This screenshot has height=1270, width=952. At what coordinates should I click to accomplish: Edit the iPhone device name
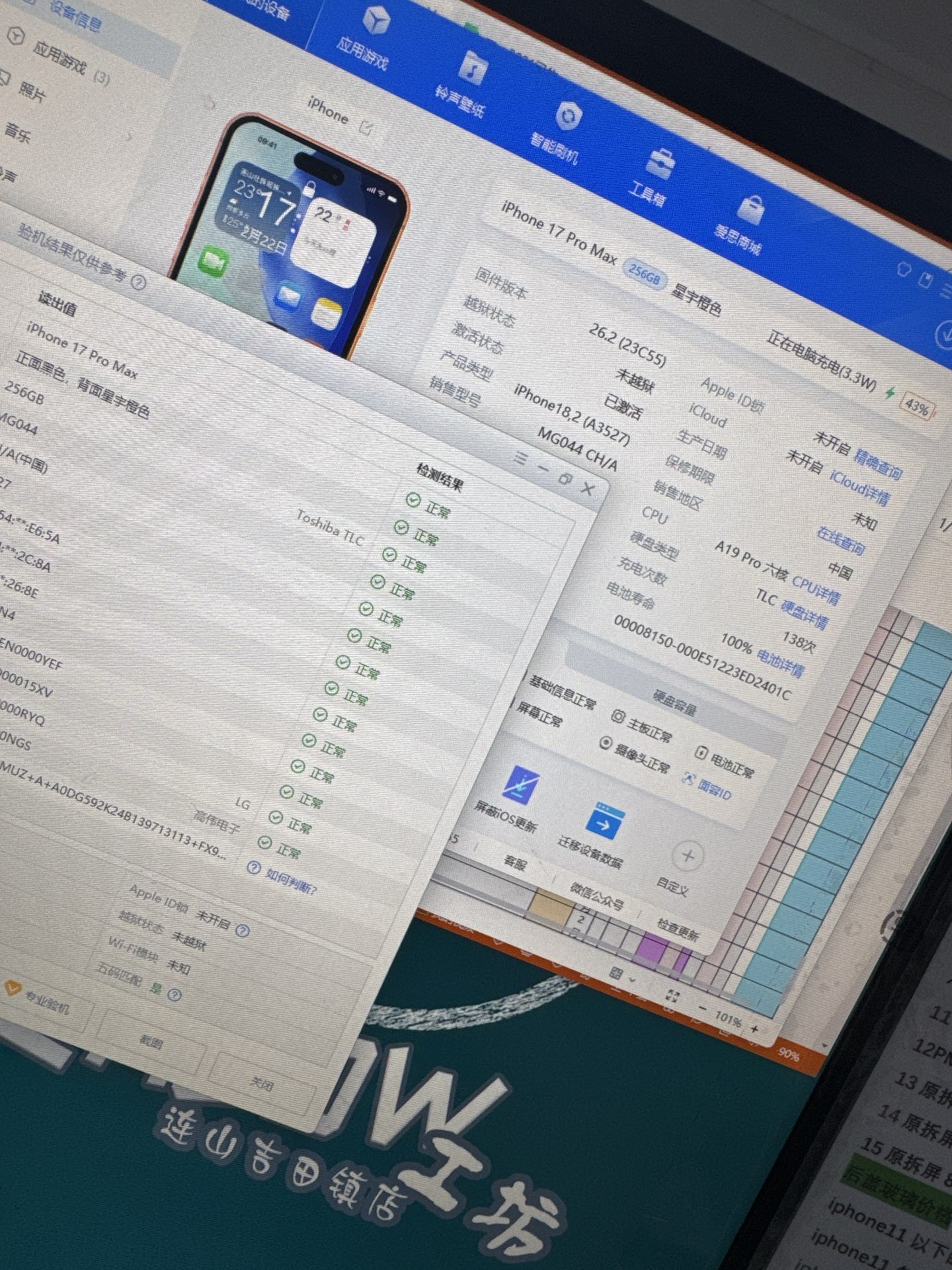(365, 126)
